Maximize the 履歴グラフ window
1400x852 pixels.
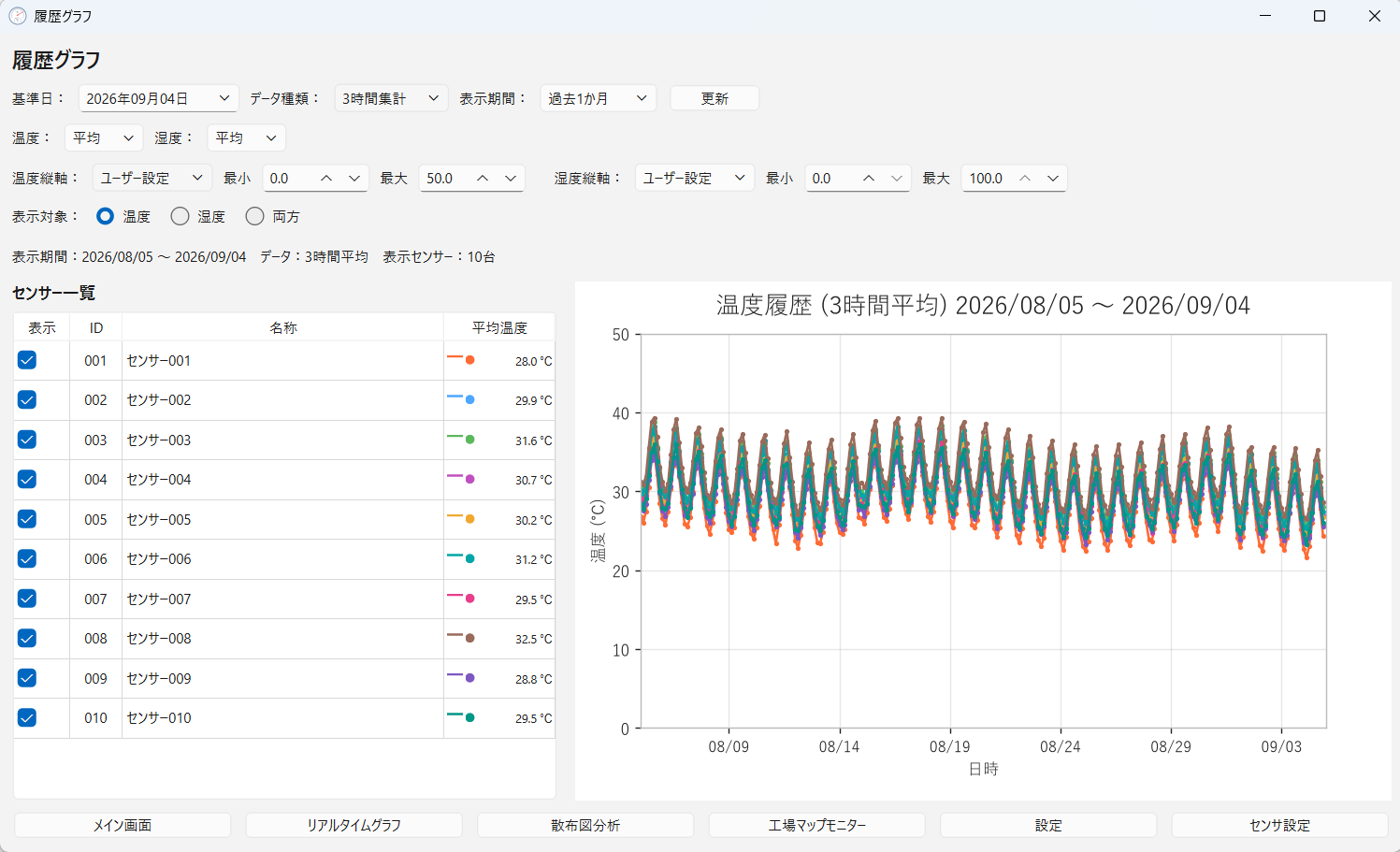coord(1320,16)
